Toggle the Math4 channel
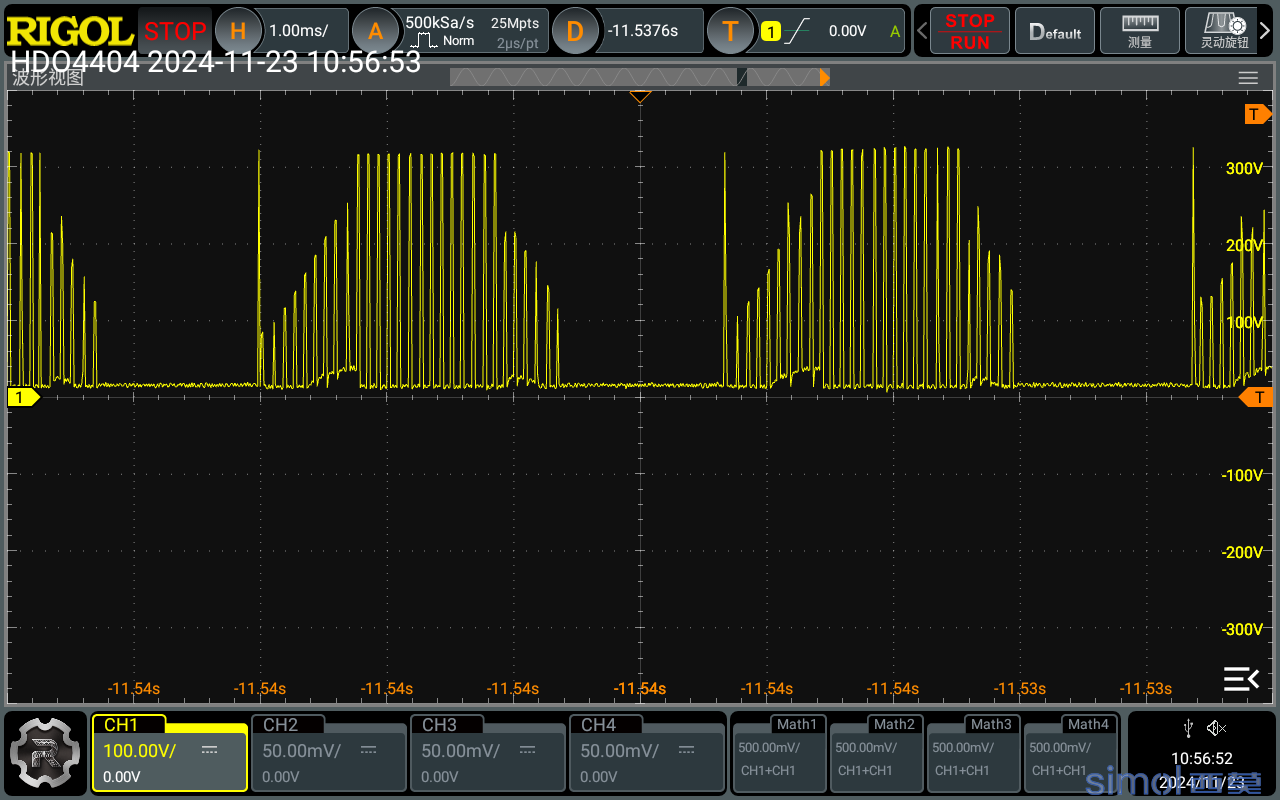 pyautogui.click(x=1071, y=754)
